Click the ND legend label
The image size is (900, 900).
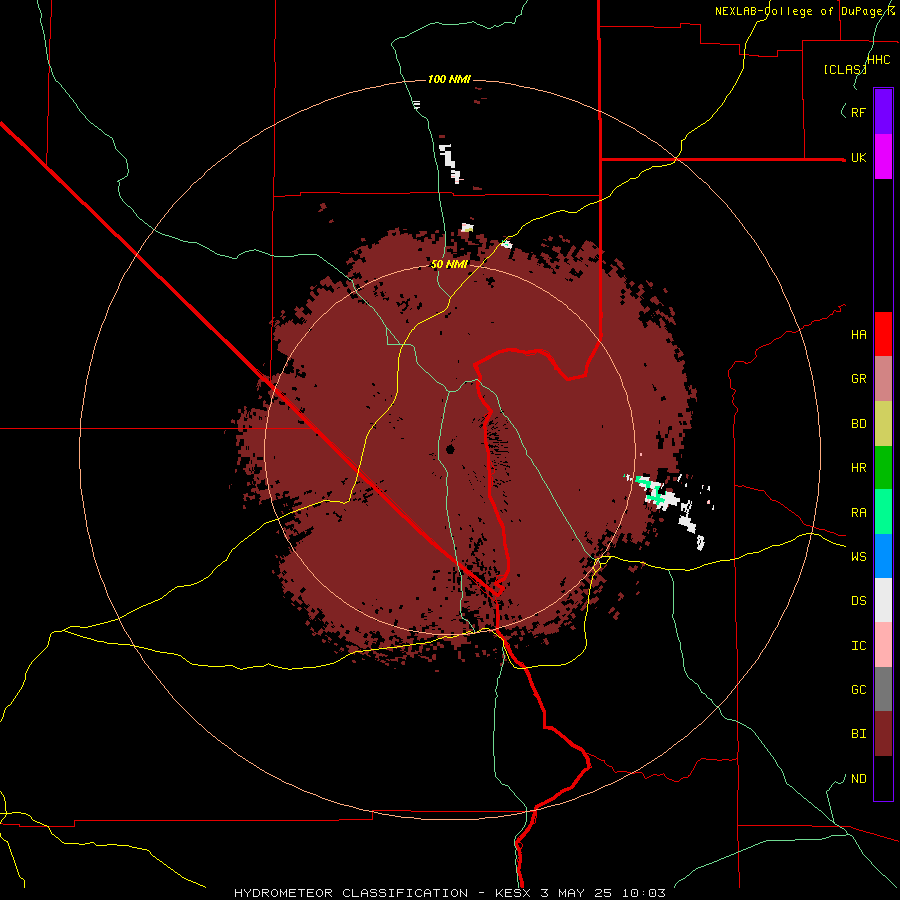858,779
